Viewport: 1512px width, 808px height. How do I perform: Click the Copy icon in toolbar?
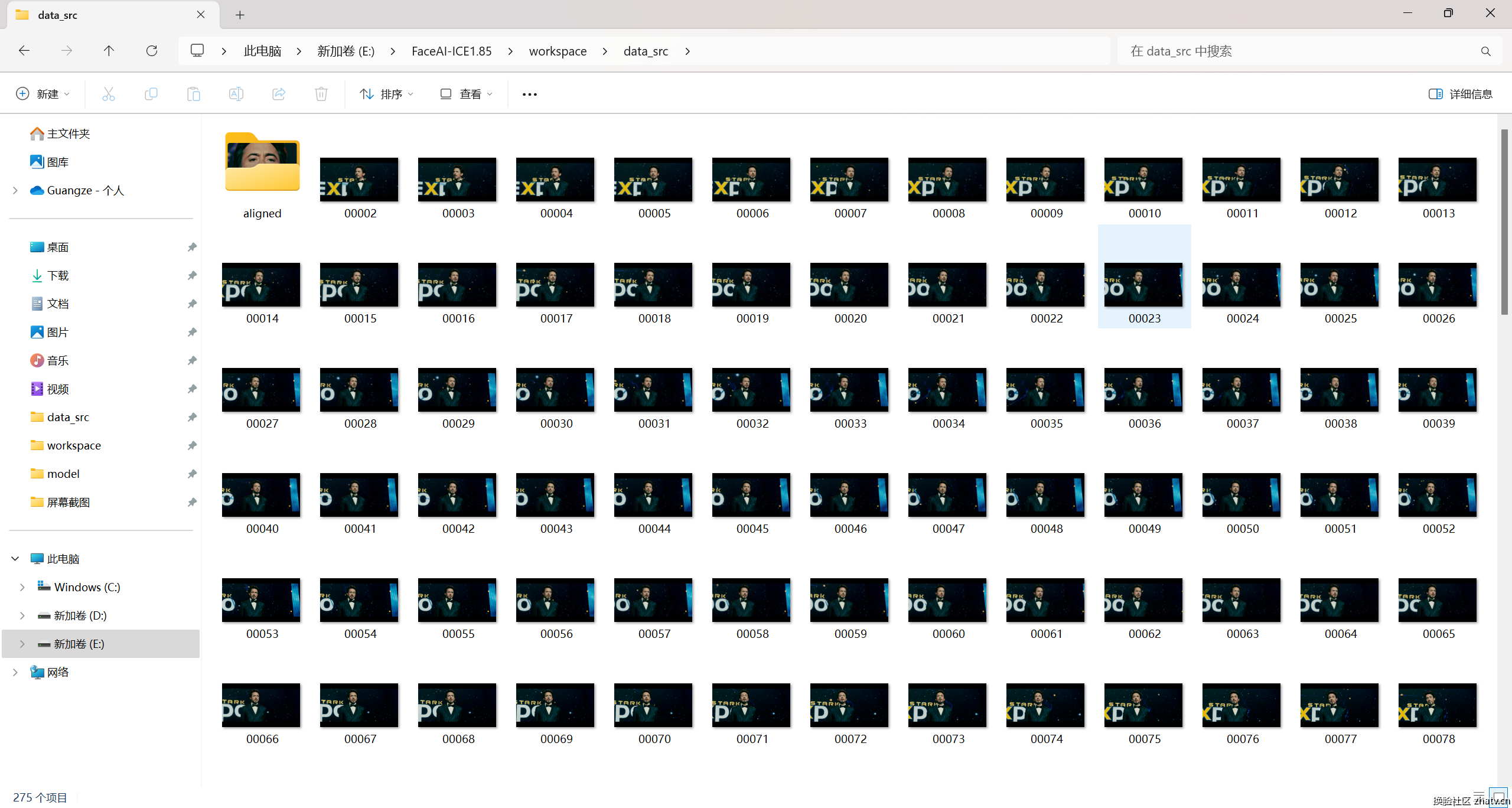coord(151,94)
